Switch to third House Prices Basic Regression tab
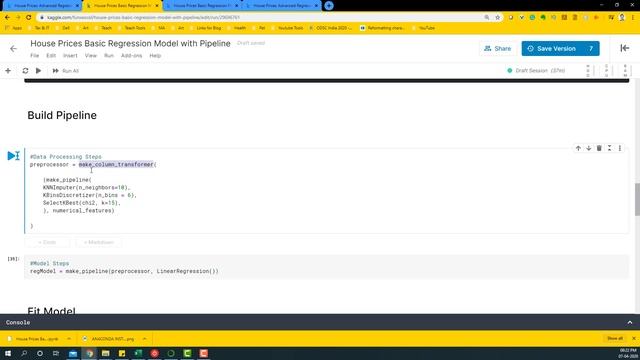640x360 pixels. [x=202, y=6]
